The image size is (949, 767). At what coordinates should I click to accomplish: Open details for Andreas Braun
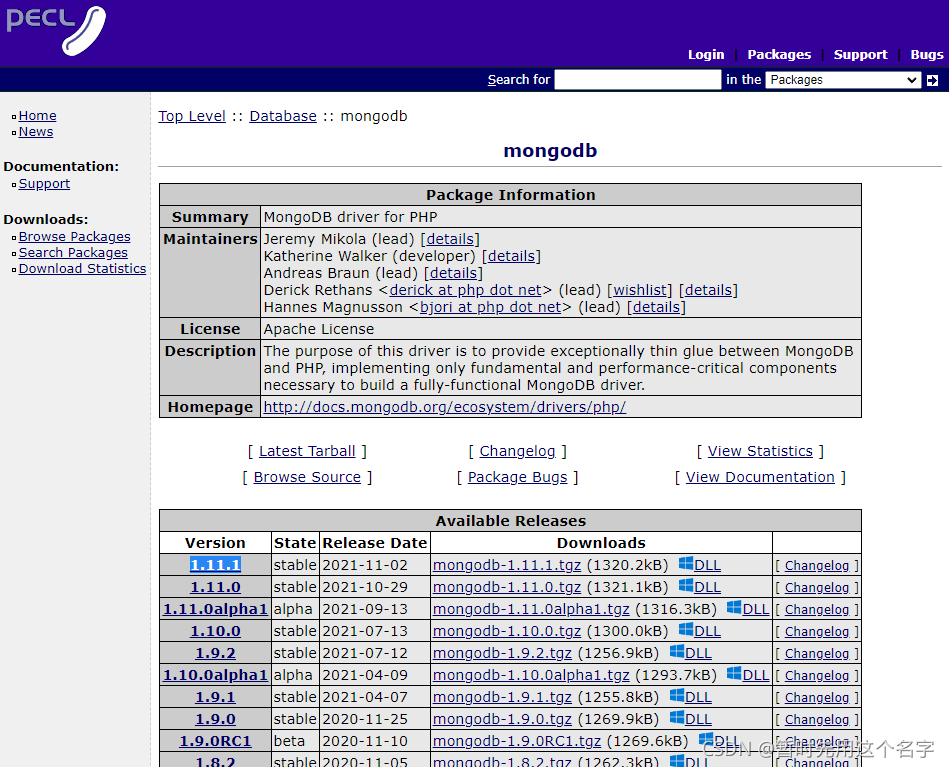tap(453, 273)
